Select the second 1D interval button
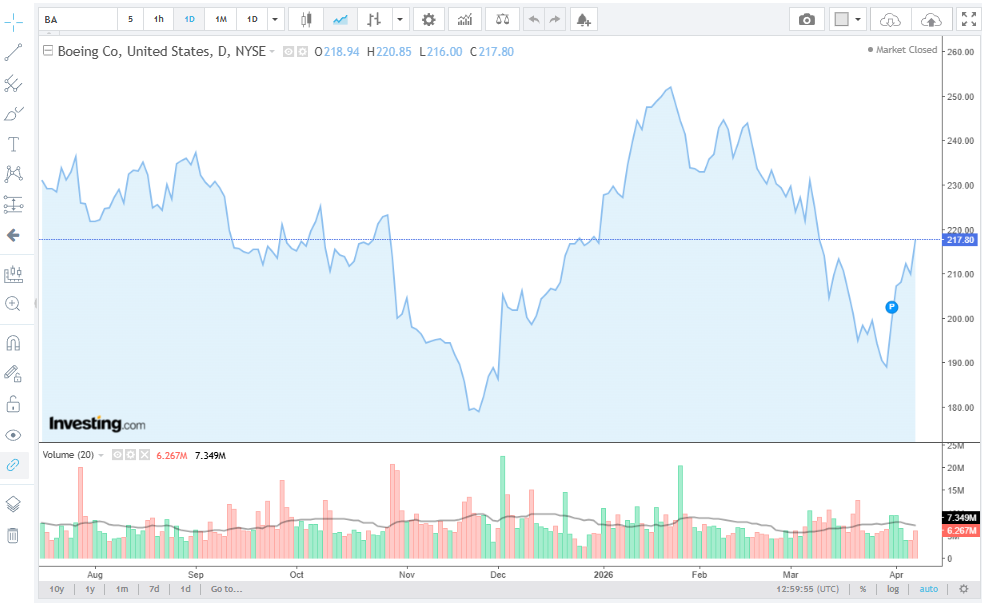 tap(252, 19)
